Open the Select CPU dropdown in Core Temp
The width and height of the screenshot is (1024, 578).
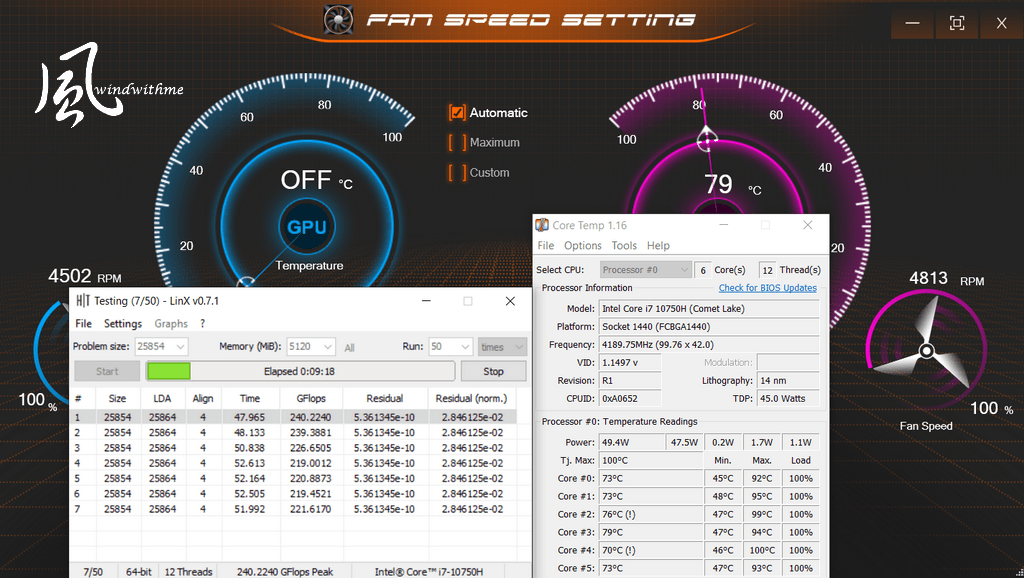[x=645, y=270]
